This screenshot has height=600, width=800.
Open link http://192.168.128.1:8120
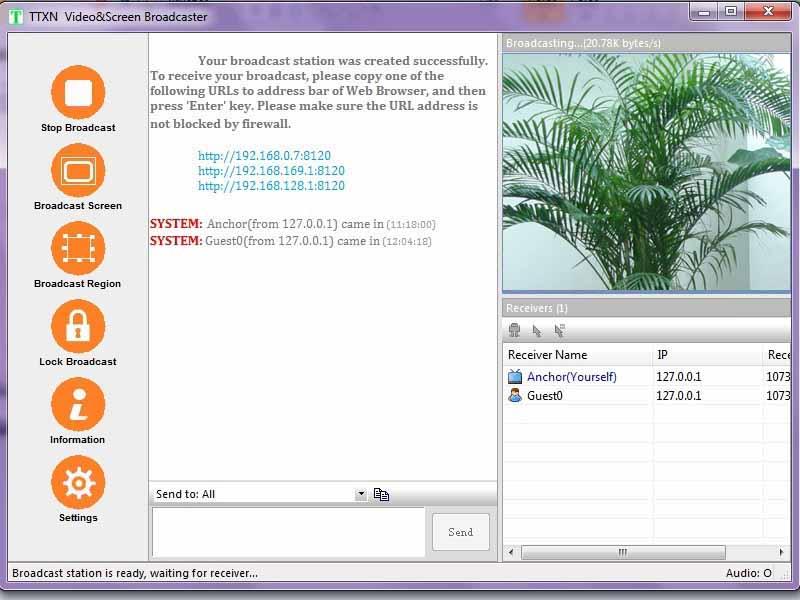click(x=271, y=186)
